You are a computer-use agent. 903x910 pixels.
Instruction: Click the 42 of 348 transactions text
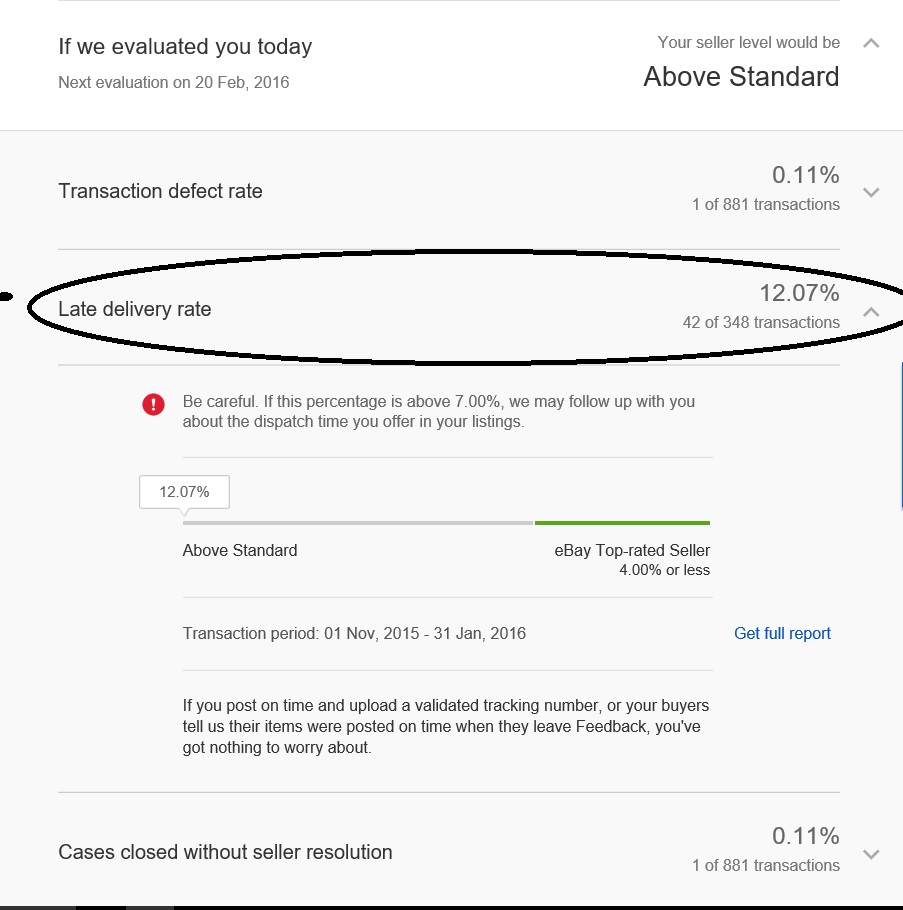pos(761,322)
